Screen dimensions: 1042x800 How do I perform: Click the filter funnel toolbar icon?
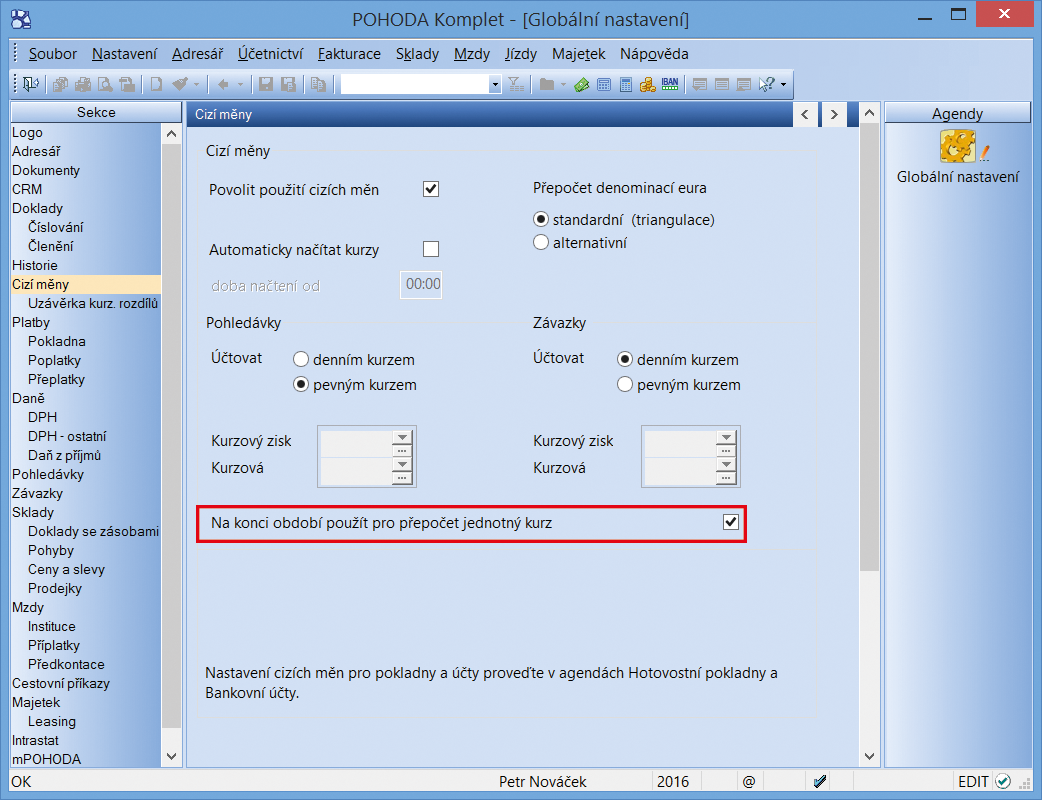click(516, 84)
